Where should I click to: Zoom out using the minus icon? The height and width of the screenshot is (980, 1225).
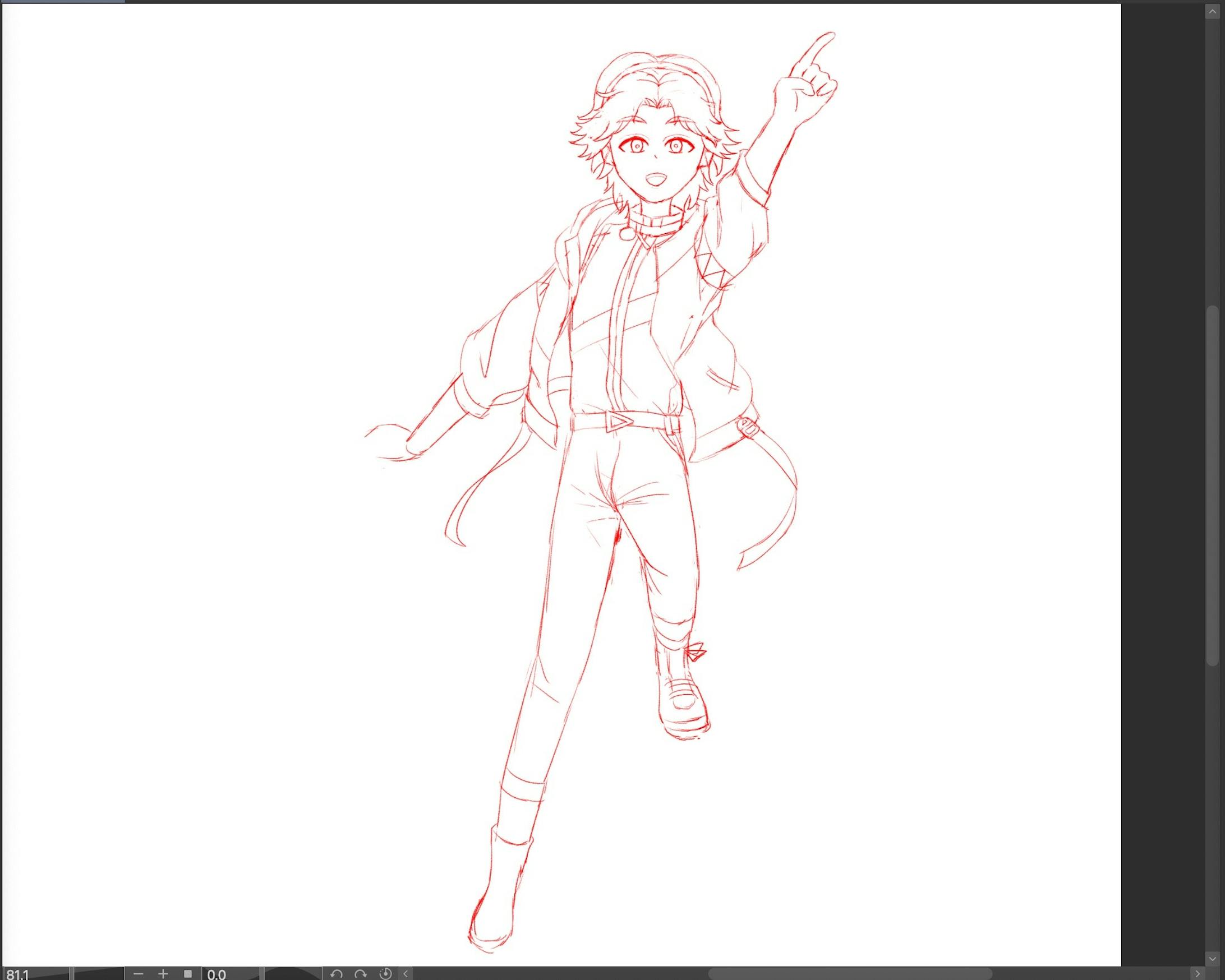tap(138, 975)
